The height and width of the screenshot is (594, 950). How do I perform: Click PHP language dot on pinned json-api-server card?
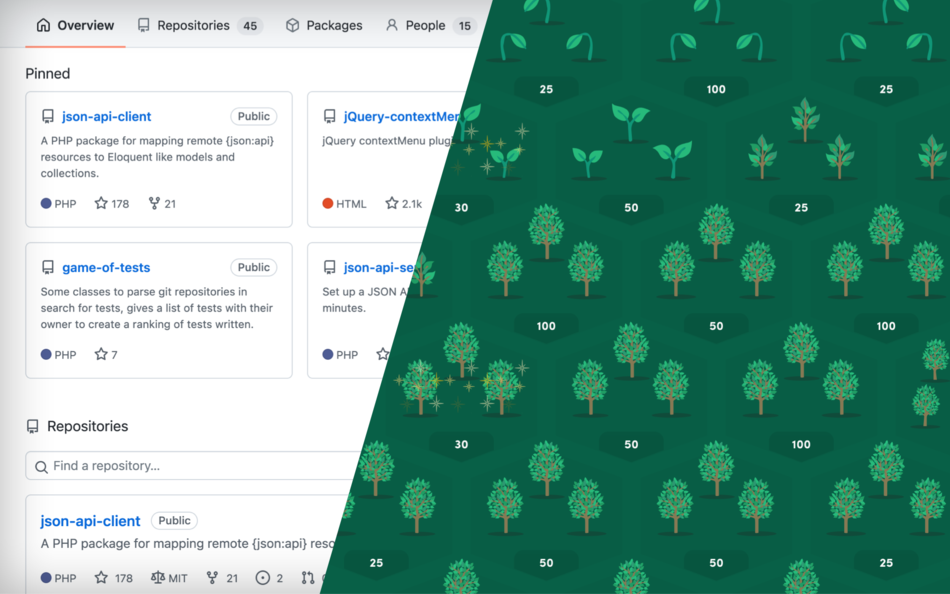[x=328, y=354]
